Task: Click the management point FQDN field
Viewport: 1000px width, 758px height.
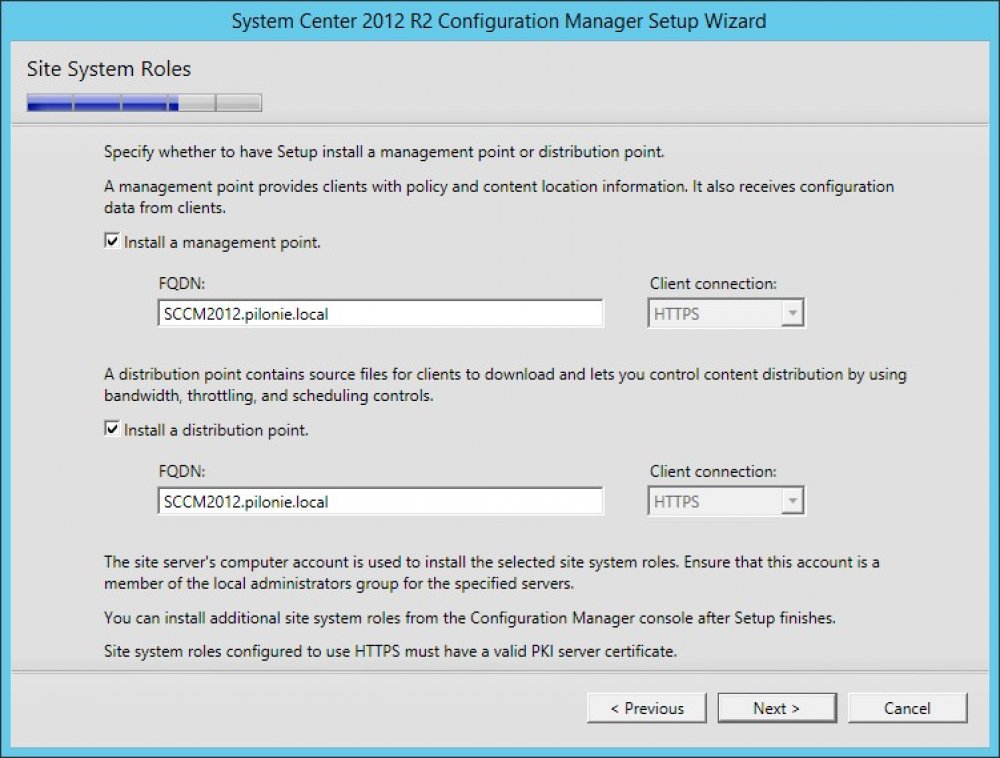Action: point(380,313)
